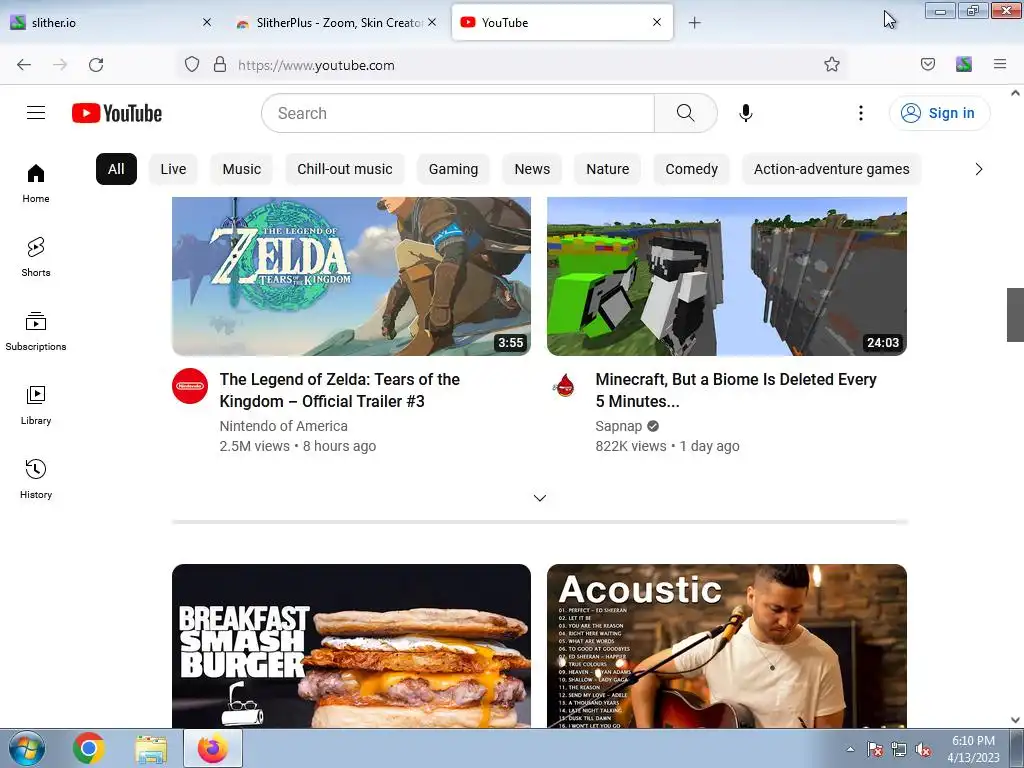Click the Firefox taskbar icon
The image size is (1024, 768).
[213, 748]
